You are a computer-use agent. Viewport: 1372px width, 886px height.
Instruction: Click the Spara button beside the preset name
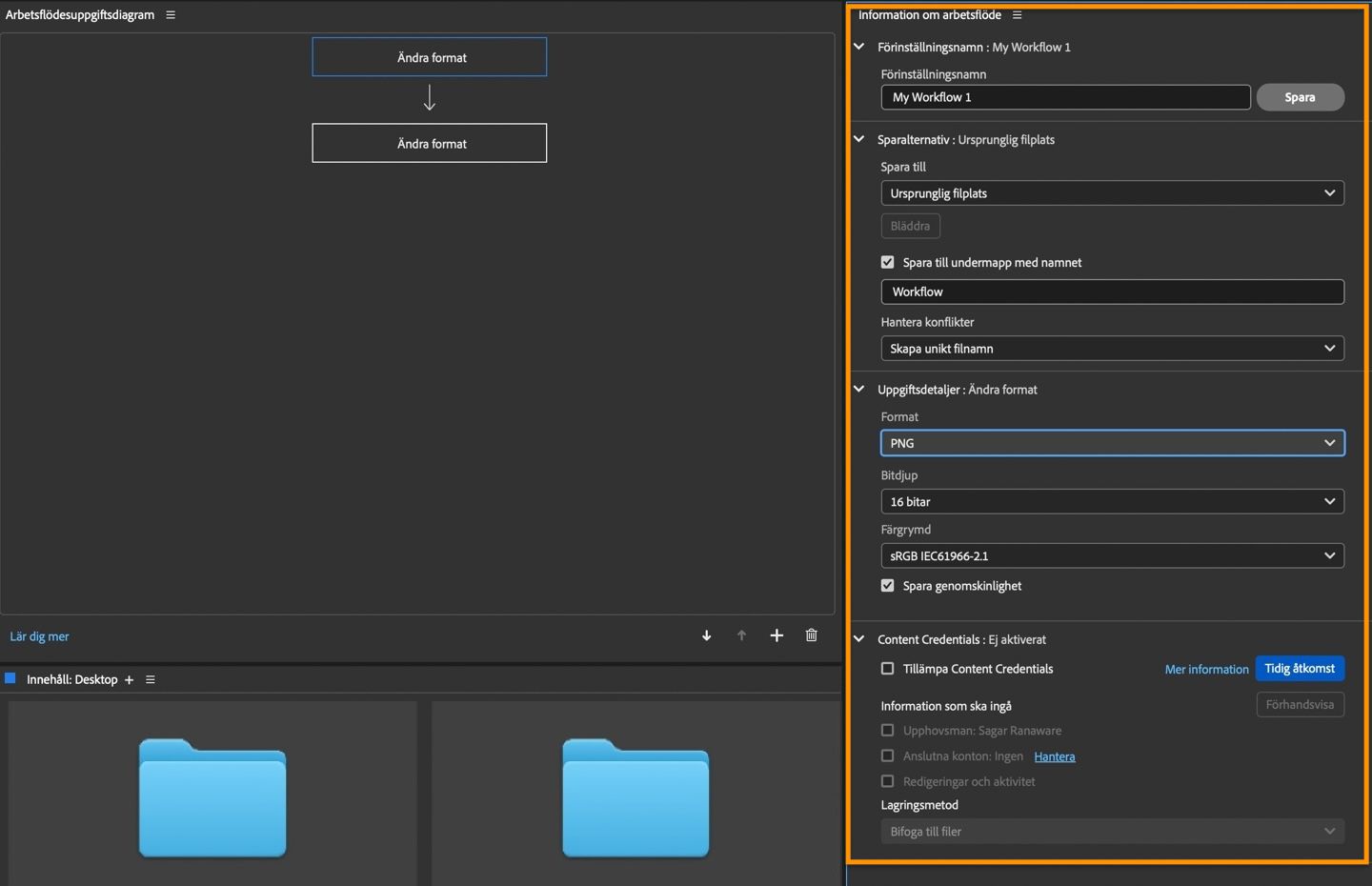click(x=1301, y=97)
